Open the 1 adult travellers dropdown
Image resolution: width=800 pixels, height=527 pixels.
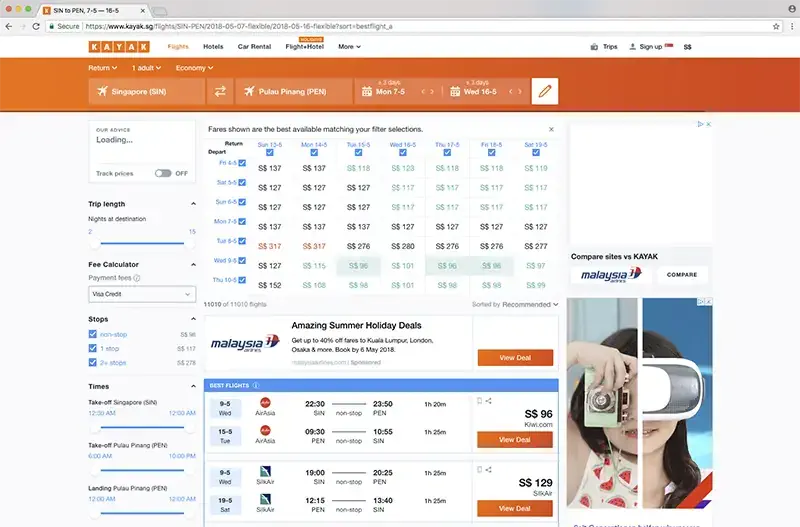(146, 68)
